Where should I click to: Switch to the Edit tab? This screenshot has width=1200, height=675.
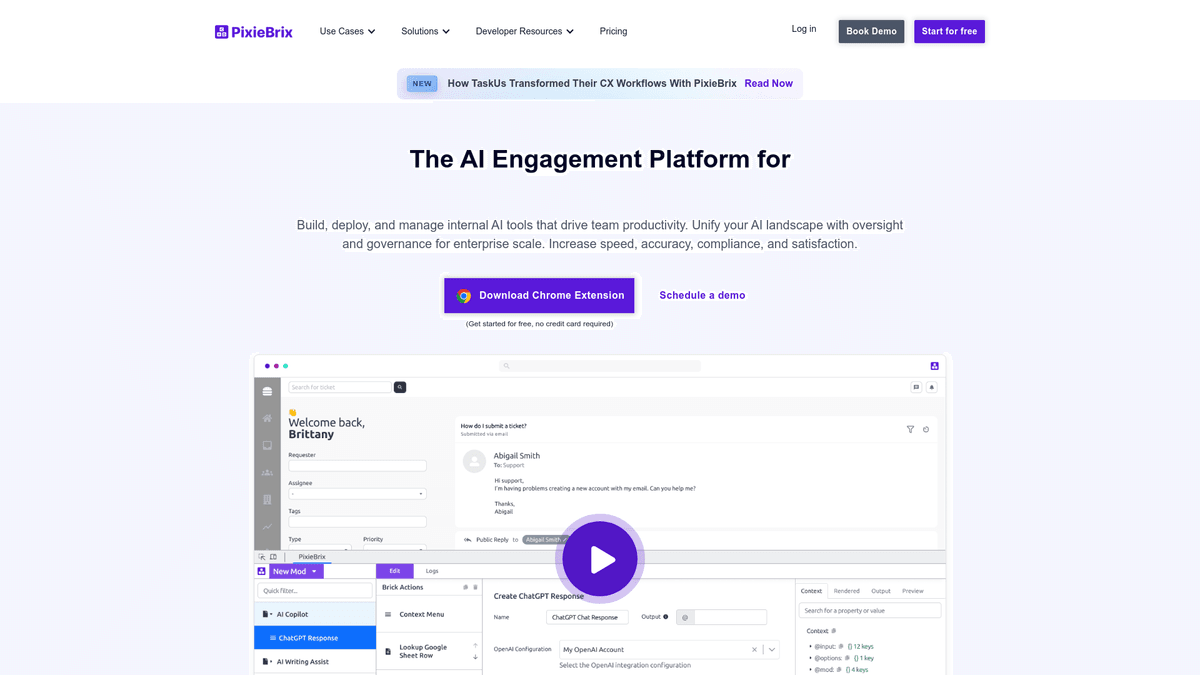[395, 571]
